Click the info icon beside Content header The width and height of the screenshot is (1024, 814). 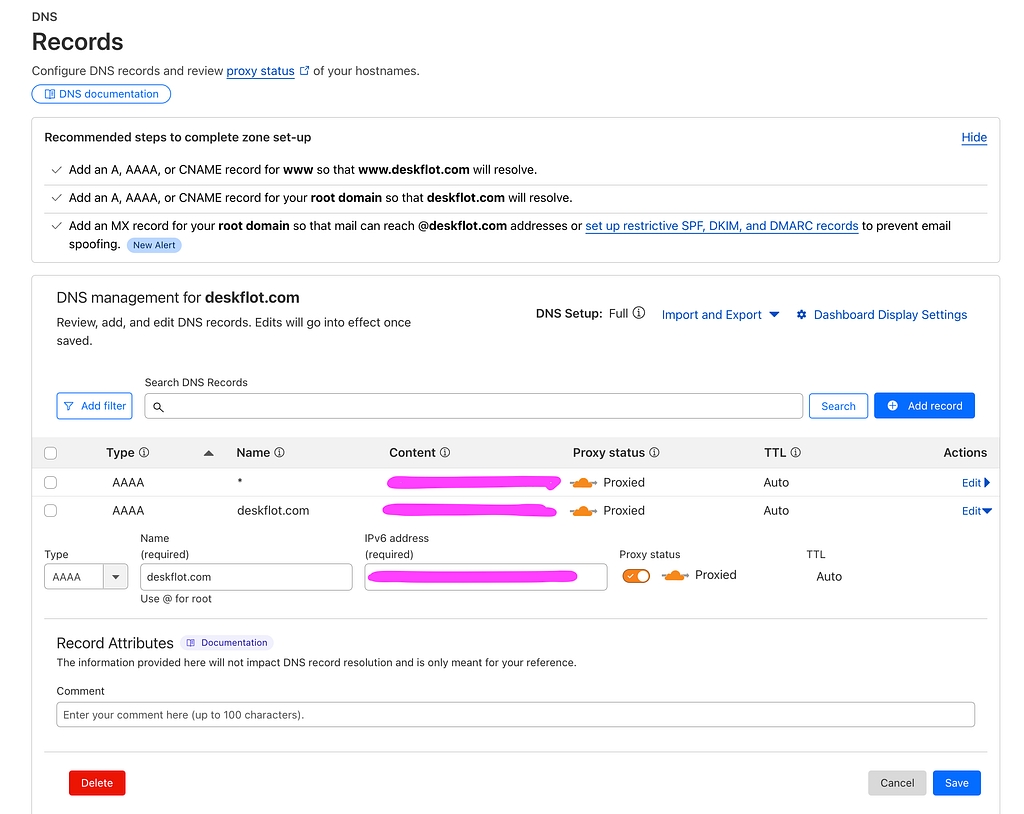click(x=445, y=452)
